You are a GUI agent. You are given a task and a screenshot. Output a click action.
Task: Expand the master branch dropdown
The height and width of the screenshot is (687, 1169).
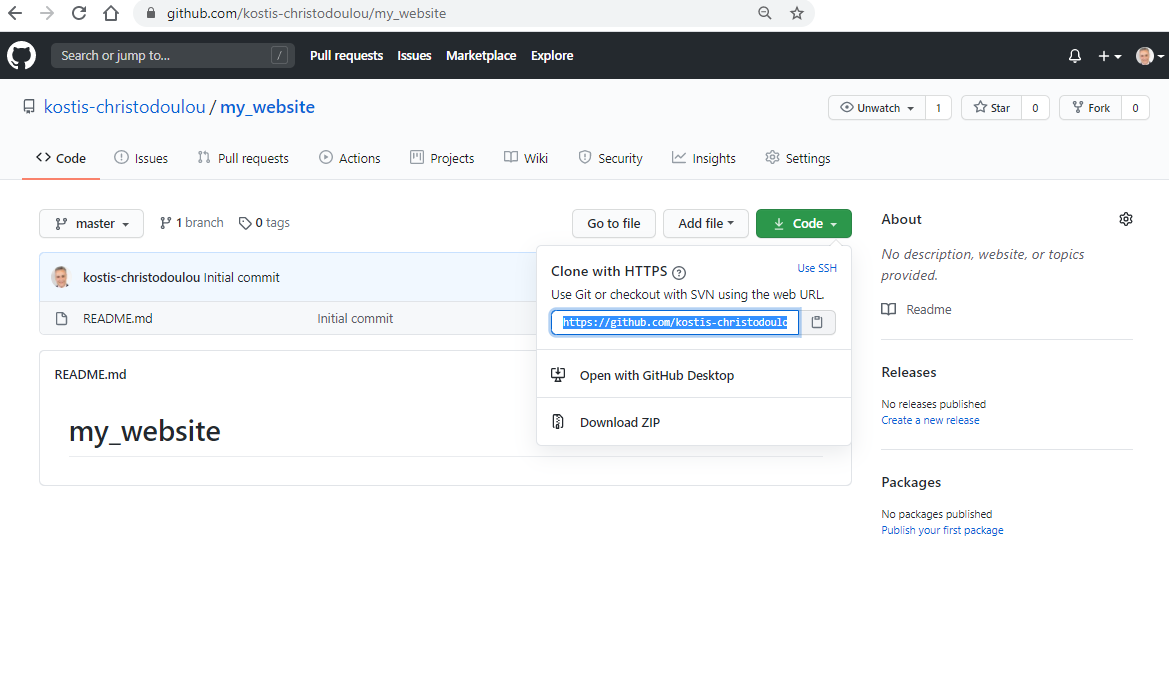pyautogui.click(x=92, y=224)
